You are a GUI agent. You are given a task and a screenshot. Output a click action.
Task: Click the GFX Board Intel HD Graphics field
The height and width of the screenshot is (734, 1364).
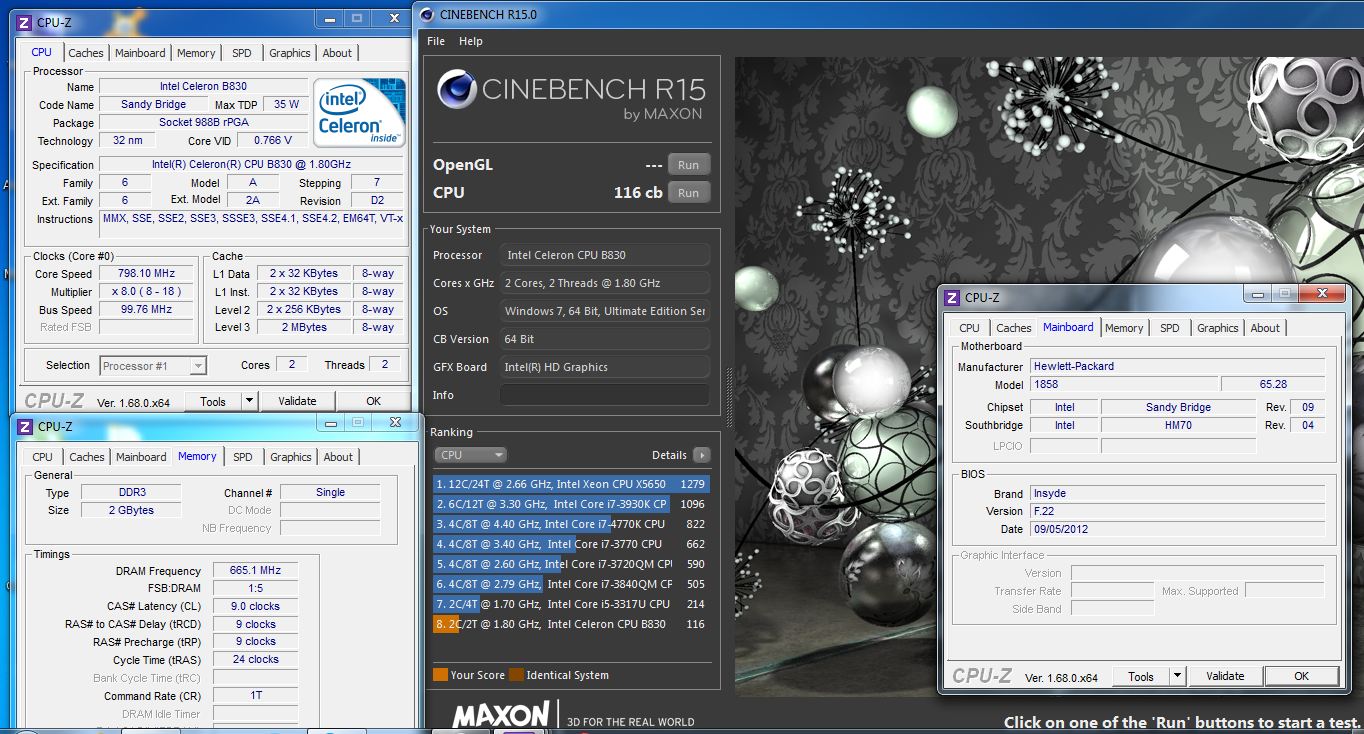(x=605, y=367)
